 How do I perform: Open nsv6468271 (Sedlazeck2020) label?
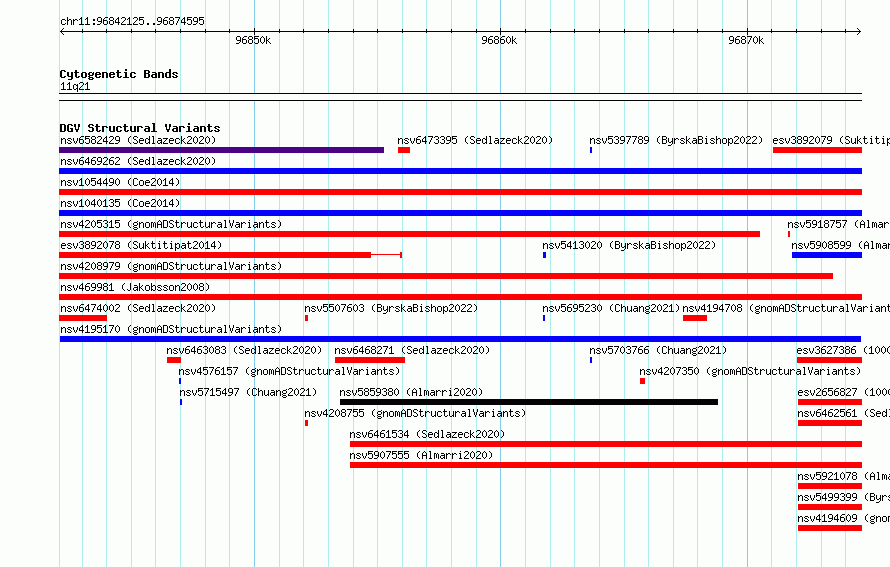412,350
